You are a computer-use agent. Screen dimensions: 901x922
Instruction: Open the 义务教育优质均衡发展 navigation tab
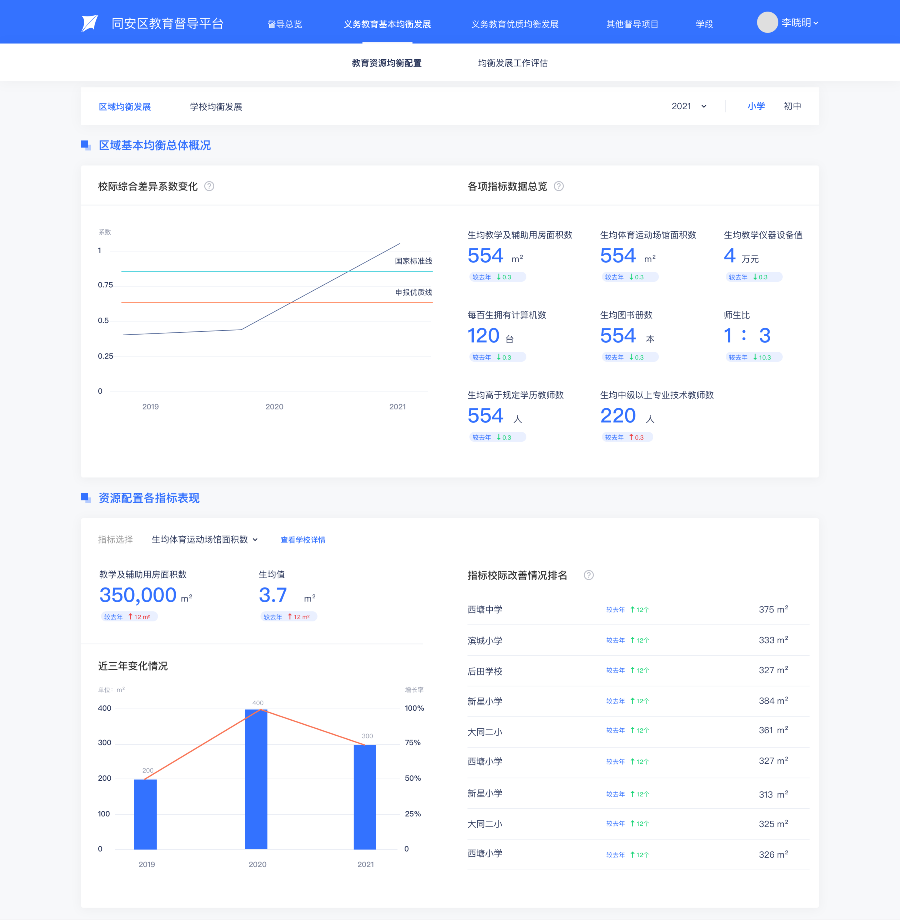pyautogui.click(x=514, y=23)
